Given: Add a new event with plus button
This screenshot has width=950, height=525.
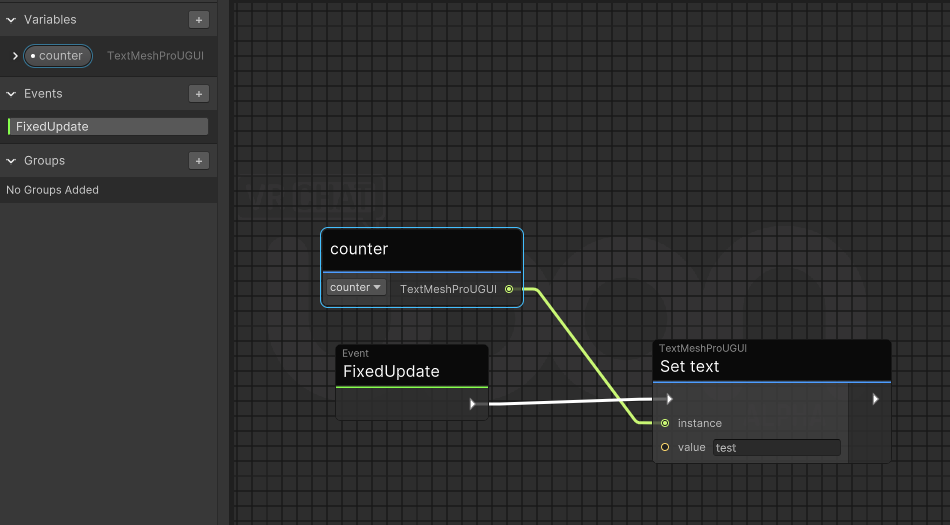Looking at the screenshot, I should coord(199,94).
